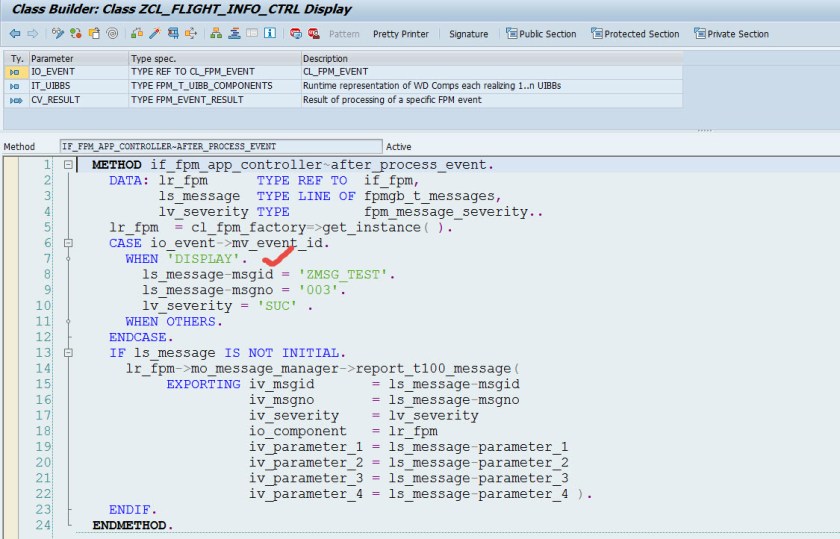Click the blue information icon
The width and height of the screenshot is (840, 539).
point(270,34)
